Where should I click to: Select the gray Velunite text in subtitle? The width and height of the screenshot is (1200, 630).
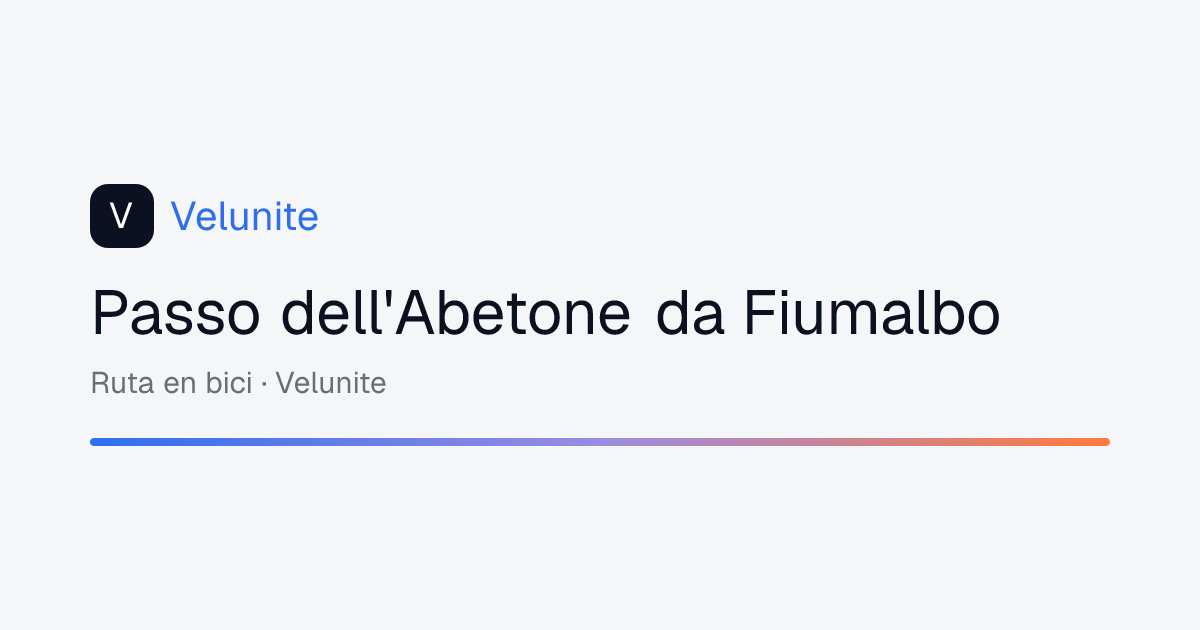point(331,383)
